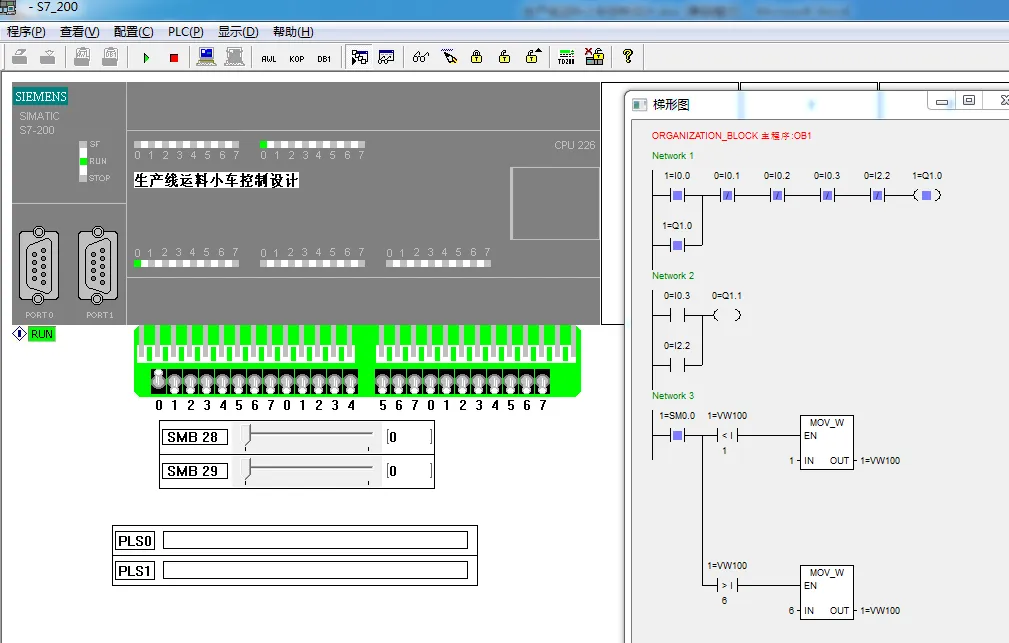
Task: Toggle the leftmost input switch labeled 0
Action: (158, 381)
